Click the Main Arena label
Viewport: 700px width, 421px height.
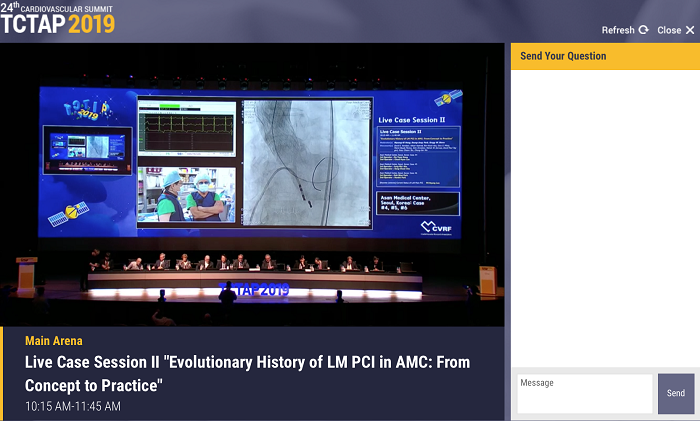click(54, 341)
